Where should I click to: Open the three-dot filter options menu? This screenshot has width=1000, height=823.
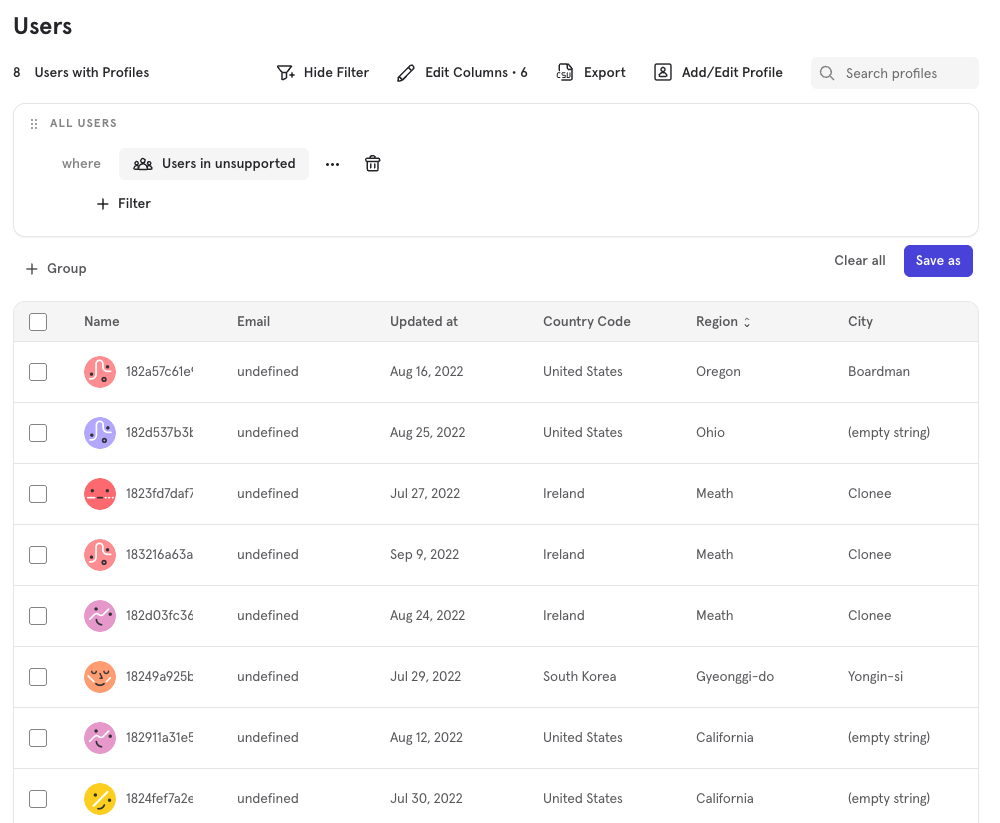[333, 164]
